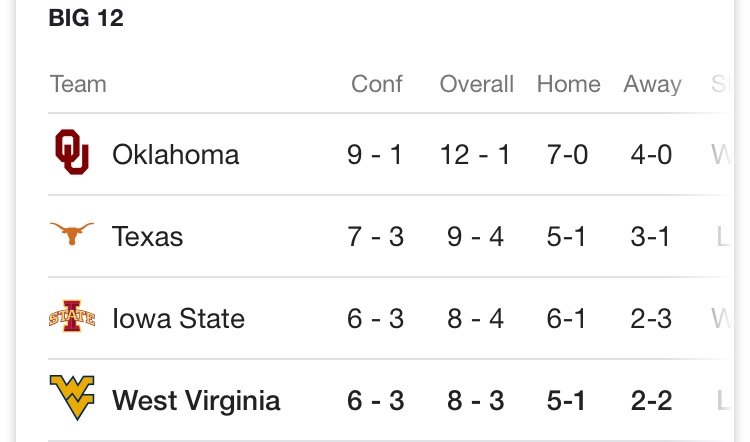
Task: Open the Iowa State team link
Action: point(178,318)
